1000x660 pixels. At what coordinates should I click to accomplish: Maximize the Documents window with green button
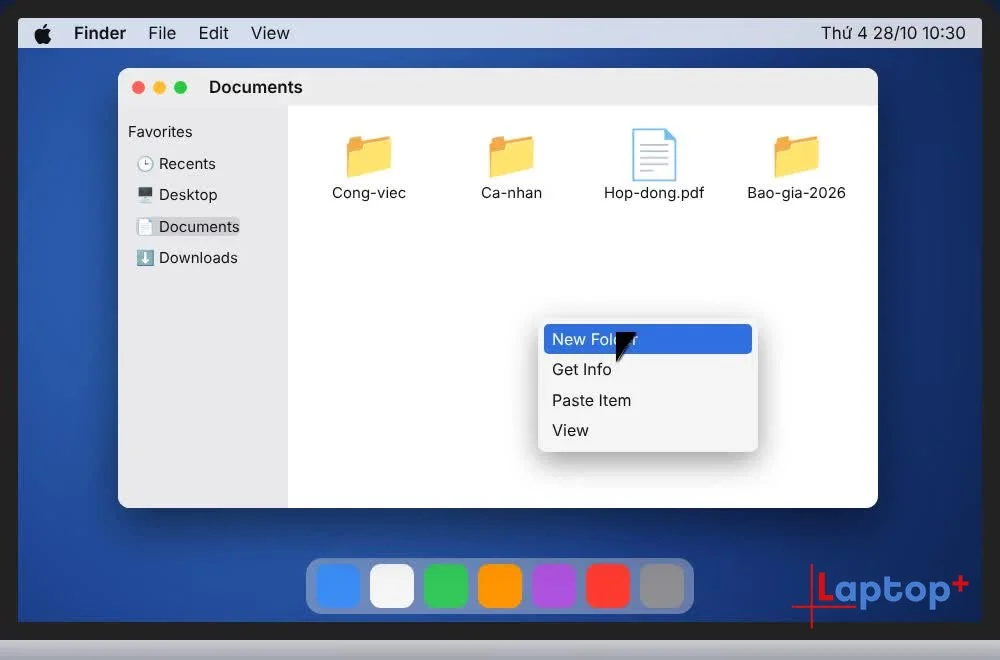coord(180,87)
